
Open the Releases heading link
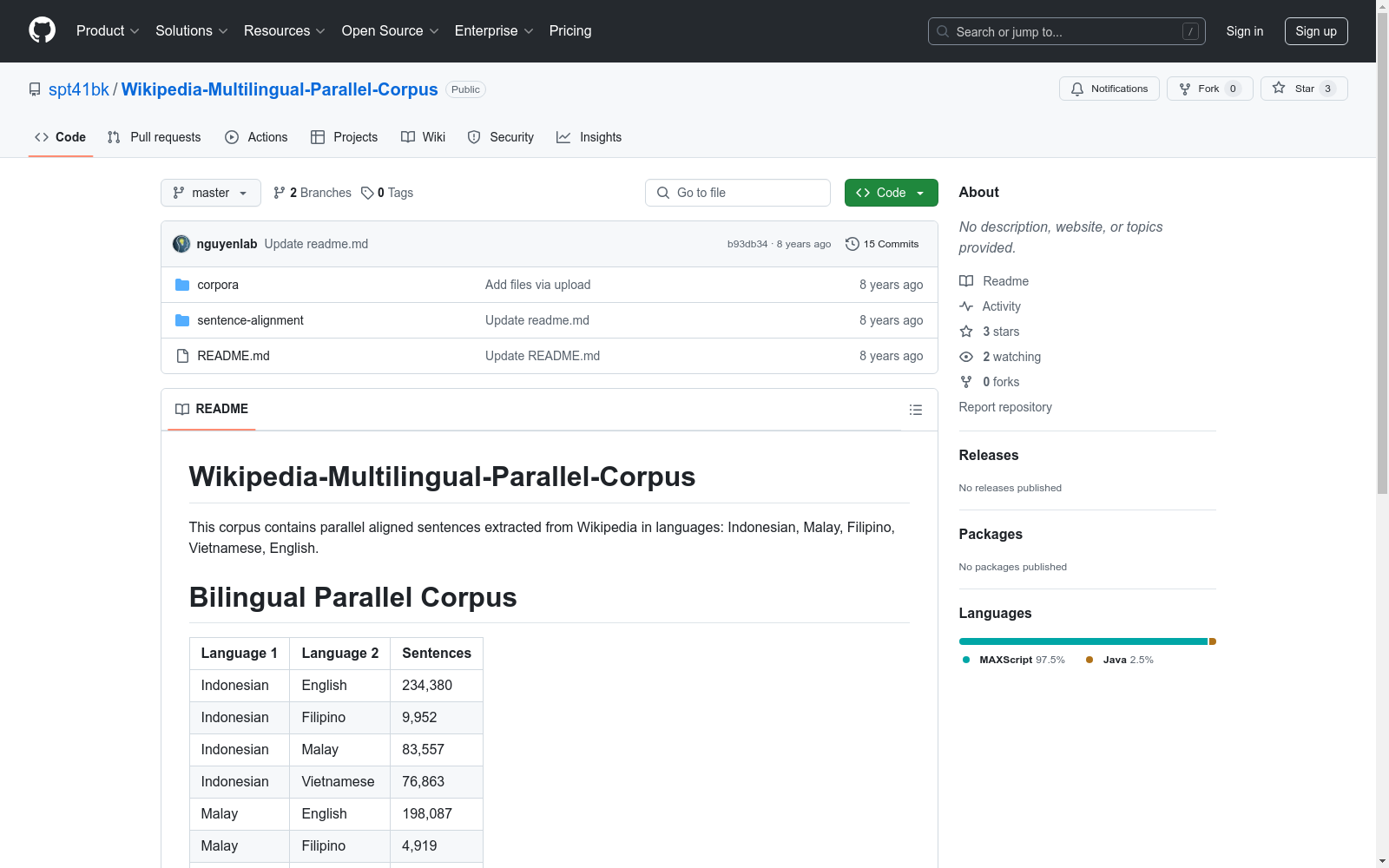989,455
